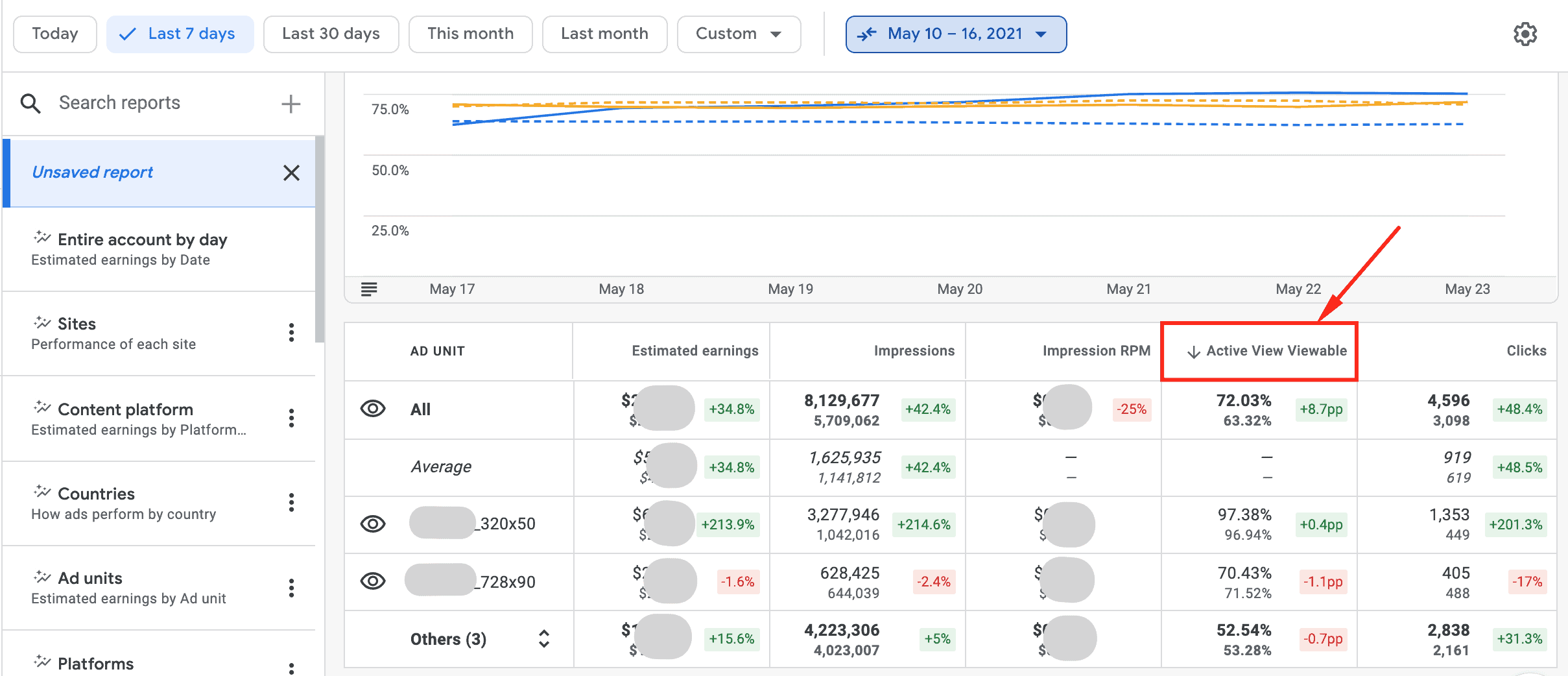Open Entire account by day report
The image size is (1568, 676).
[160, 249]
